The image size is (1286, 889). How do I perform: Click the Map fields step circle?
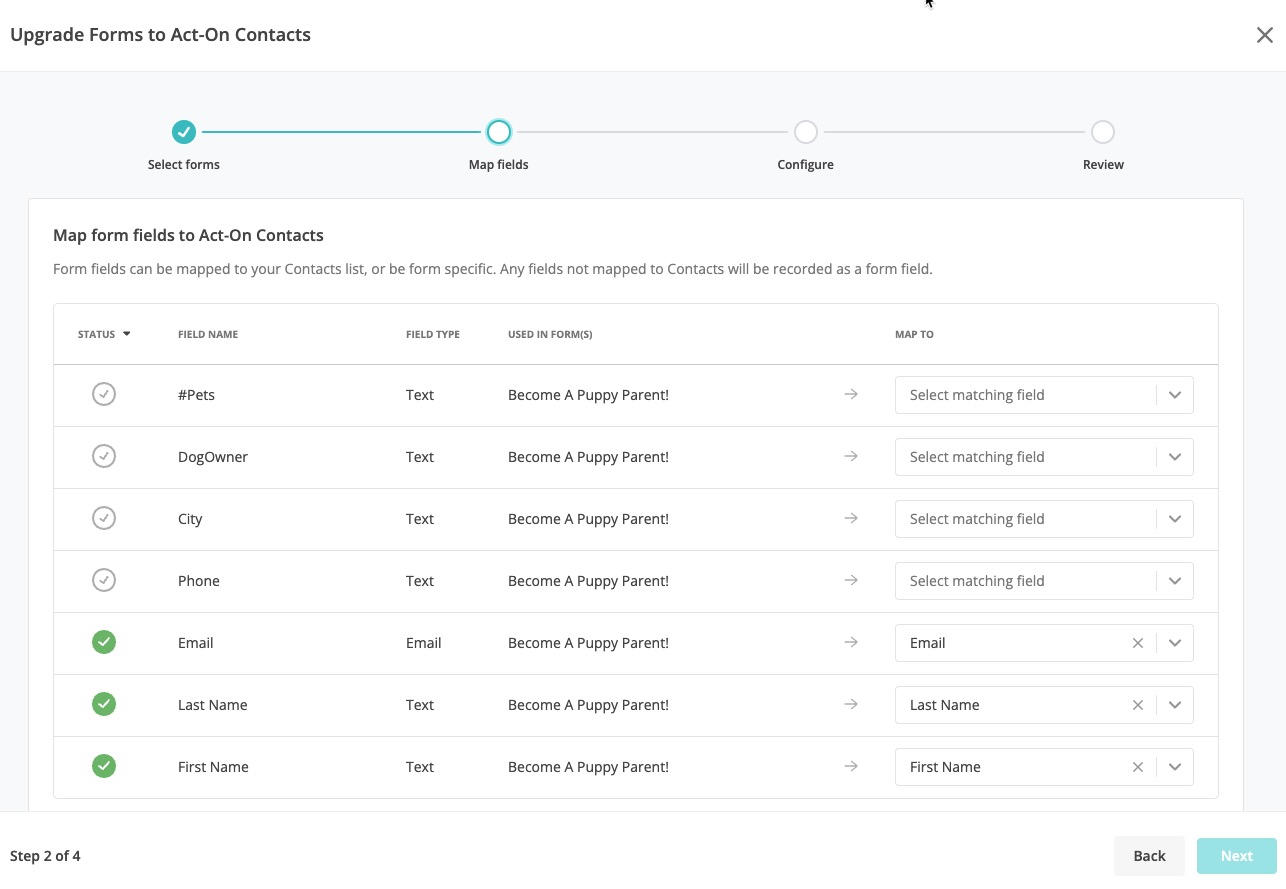coord(498,132)
